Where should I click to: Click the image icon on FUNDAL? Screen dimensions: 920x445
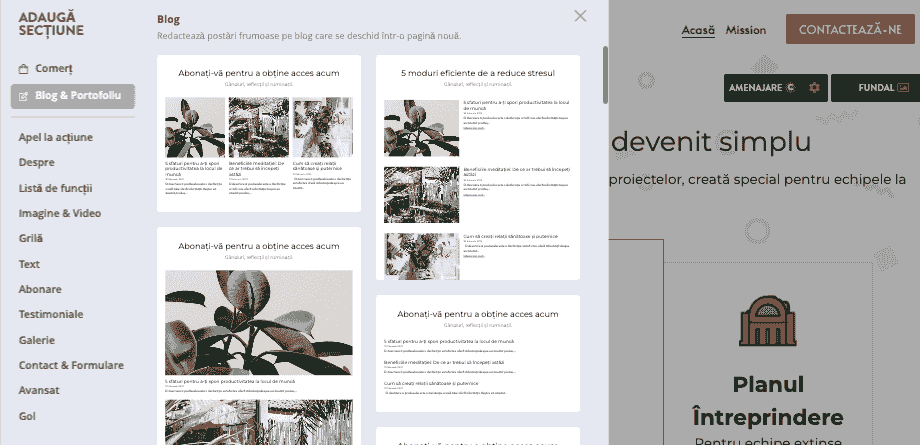click(x=903, y=88)
